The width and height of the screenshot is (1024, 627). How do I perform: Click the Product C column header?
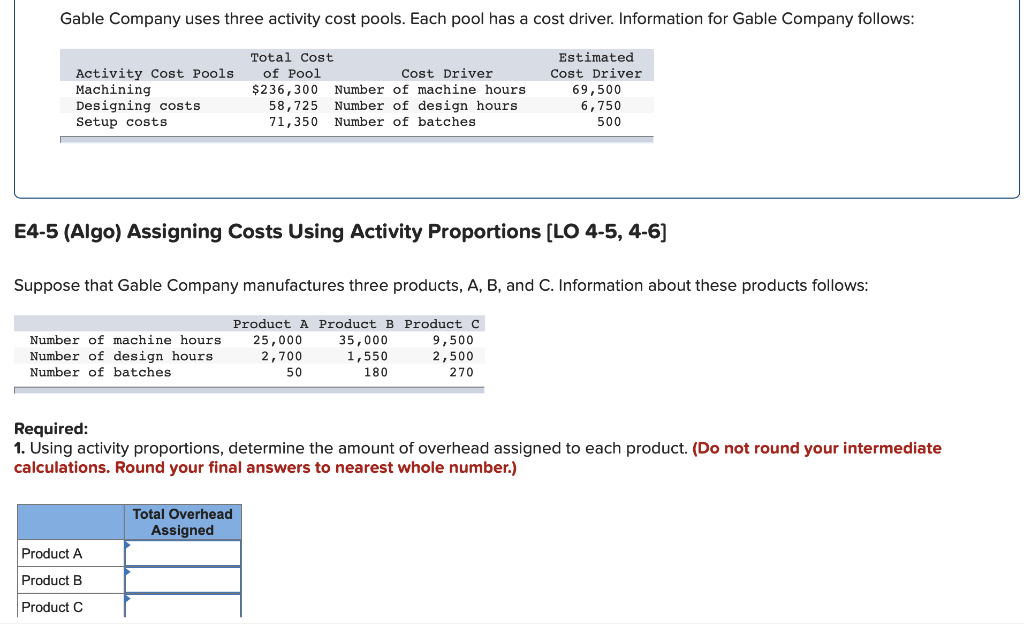(x=444, y=323)
